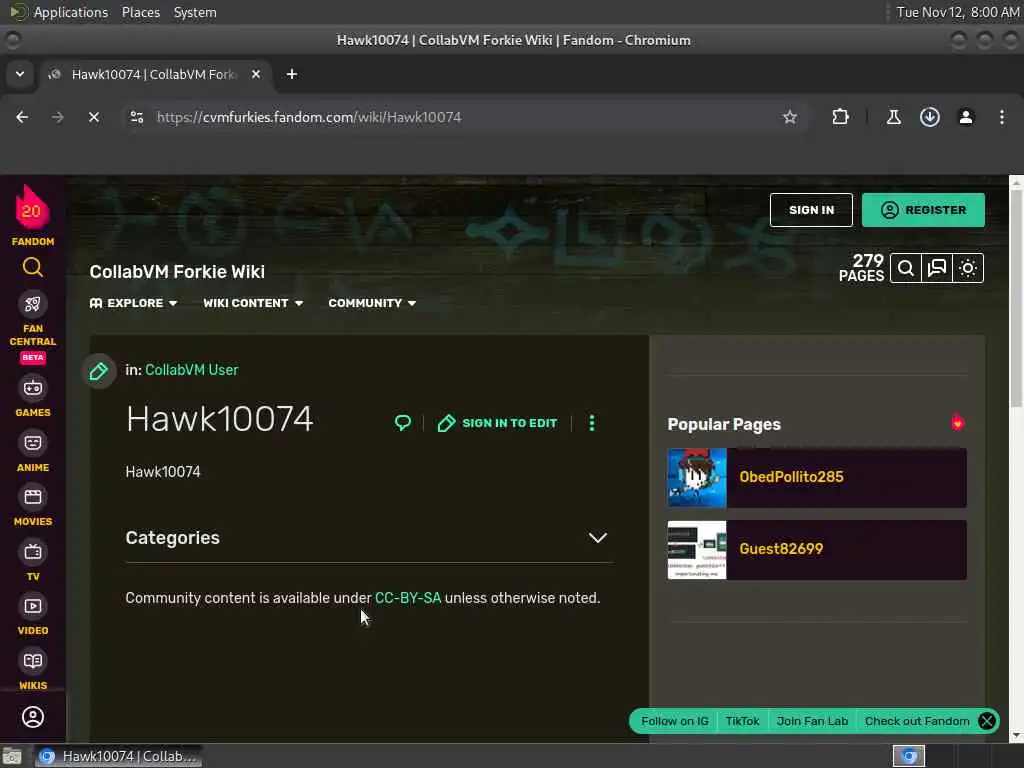Click the user profile icon in sidebar

33,717
